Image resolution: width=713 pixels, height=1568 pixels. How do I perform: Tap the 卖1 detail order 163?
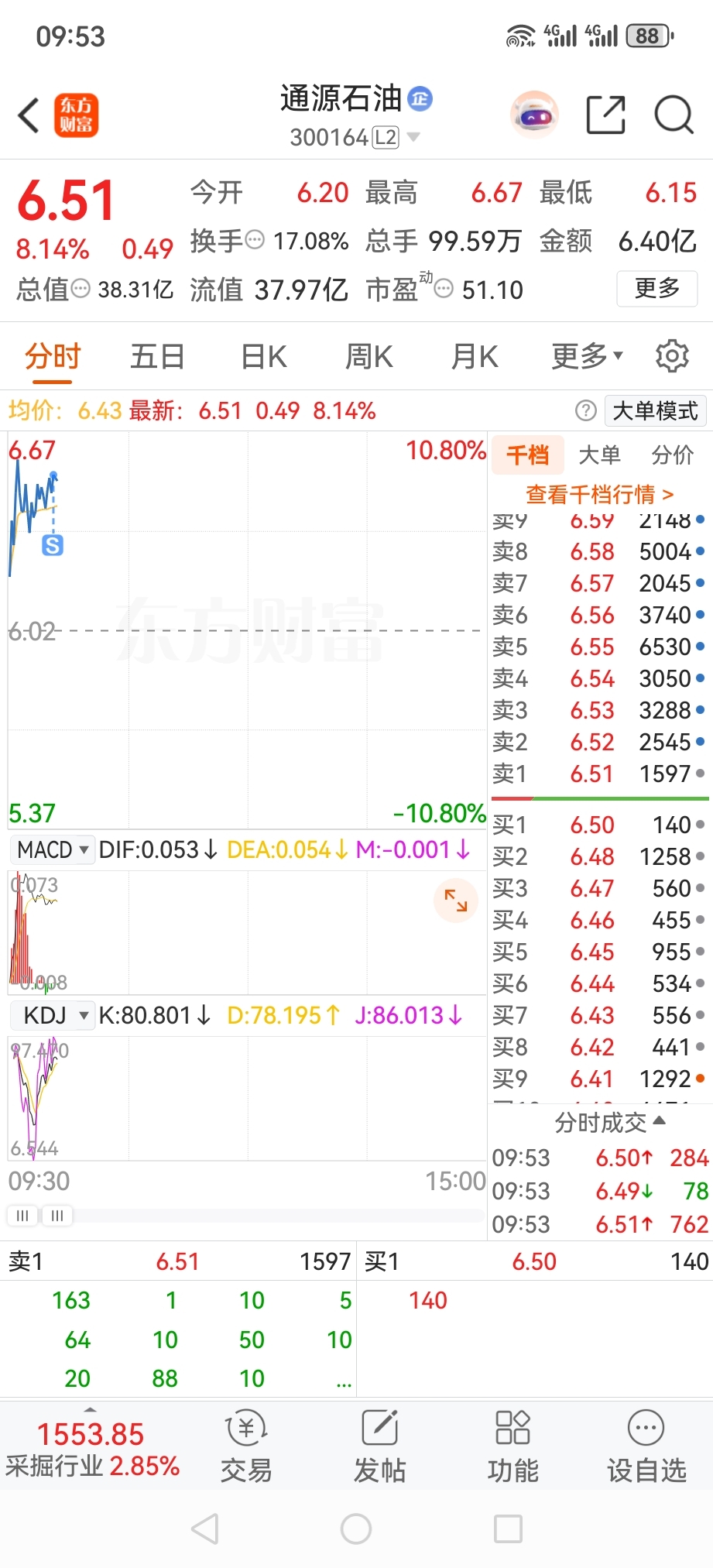(x=71, y=1300)
